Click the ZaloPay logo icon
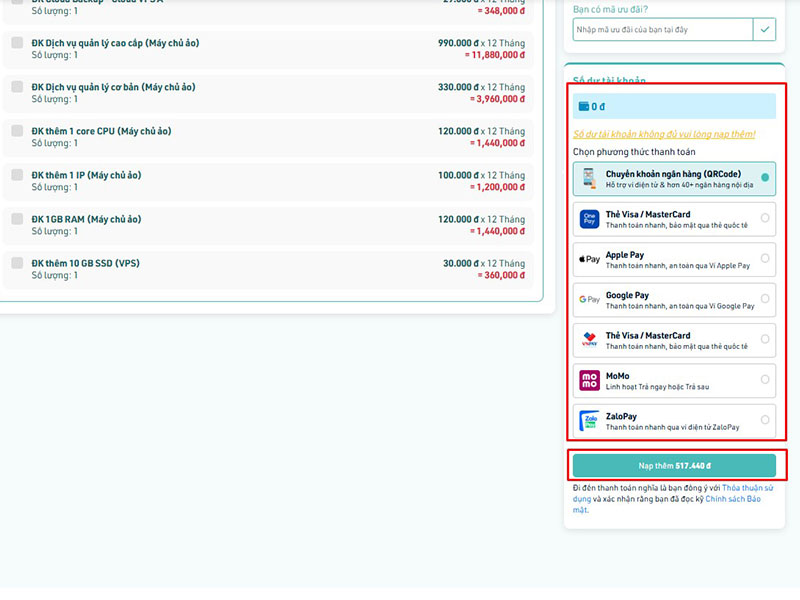Screen dimensions: 800x600 [589, 421]
